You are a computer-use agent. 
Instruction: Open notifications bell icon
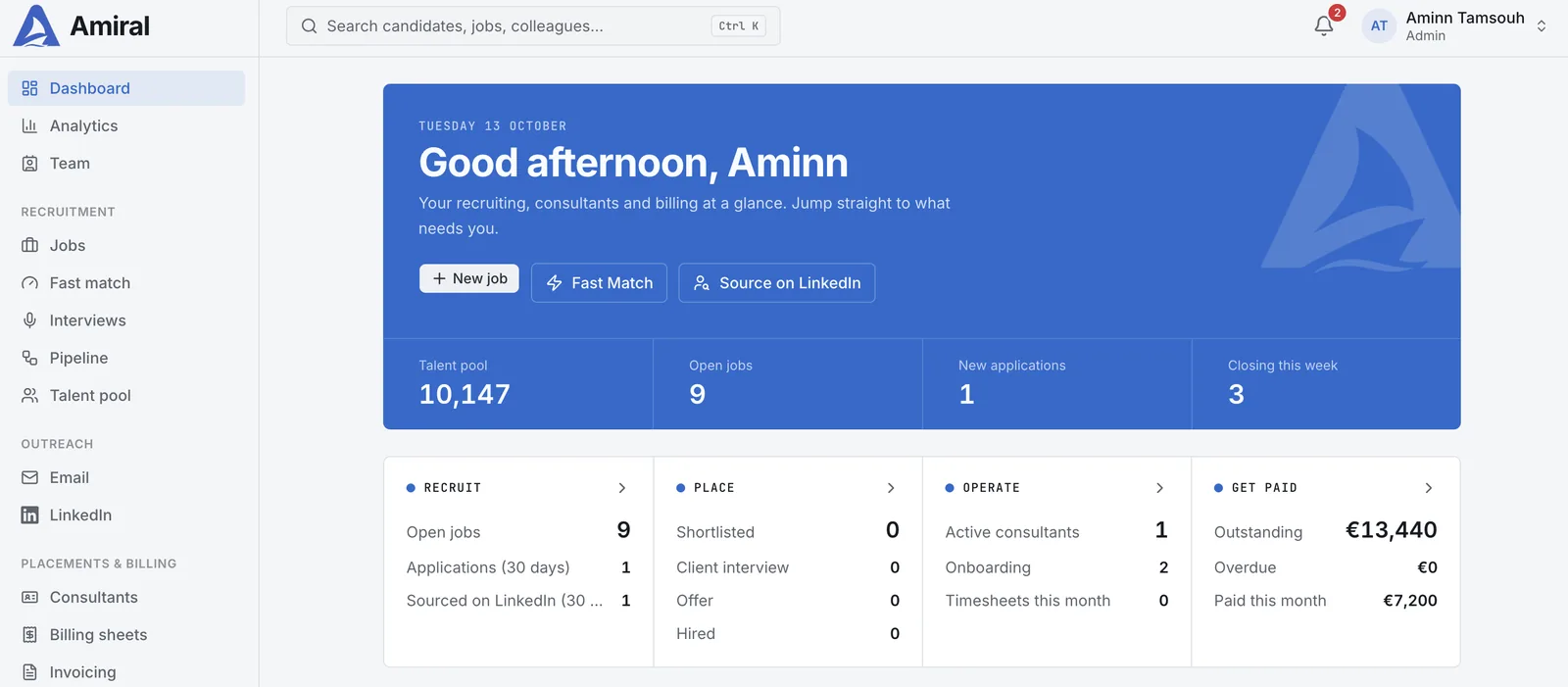(x=1324, y=26)
